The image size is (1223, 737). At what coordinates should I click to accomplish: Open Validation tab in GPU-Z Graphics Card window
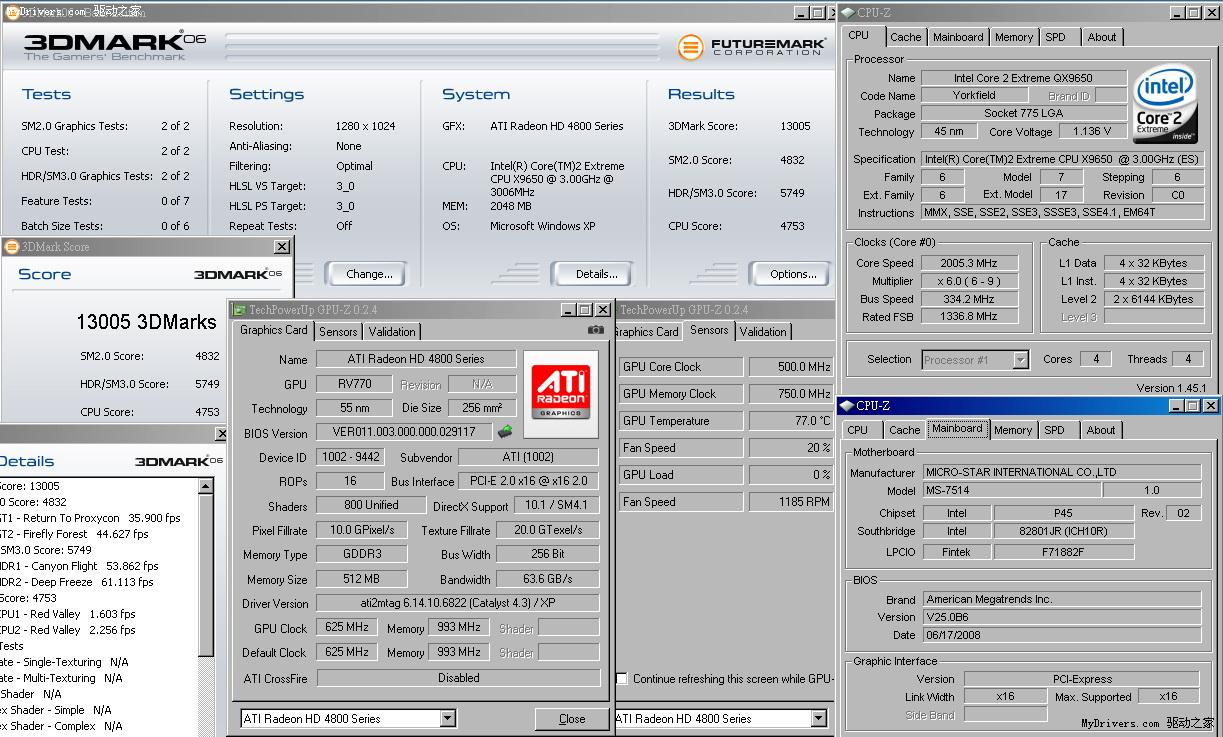coord(392,332)
